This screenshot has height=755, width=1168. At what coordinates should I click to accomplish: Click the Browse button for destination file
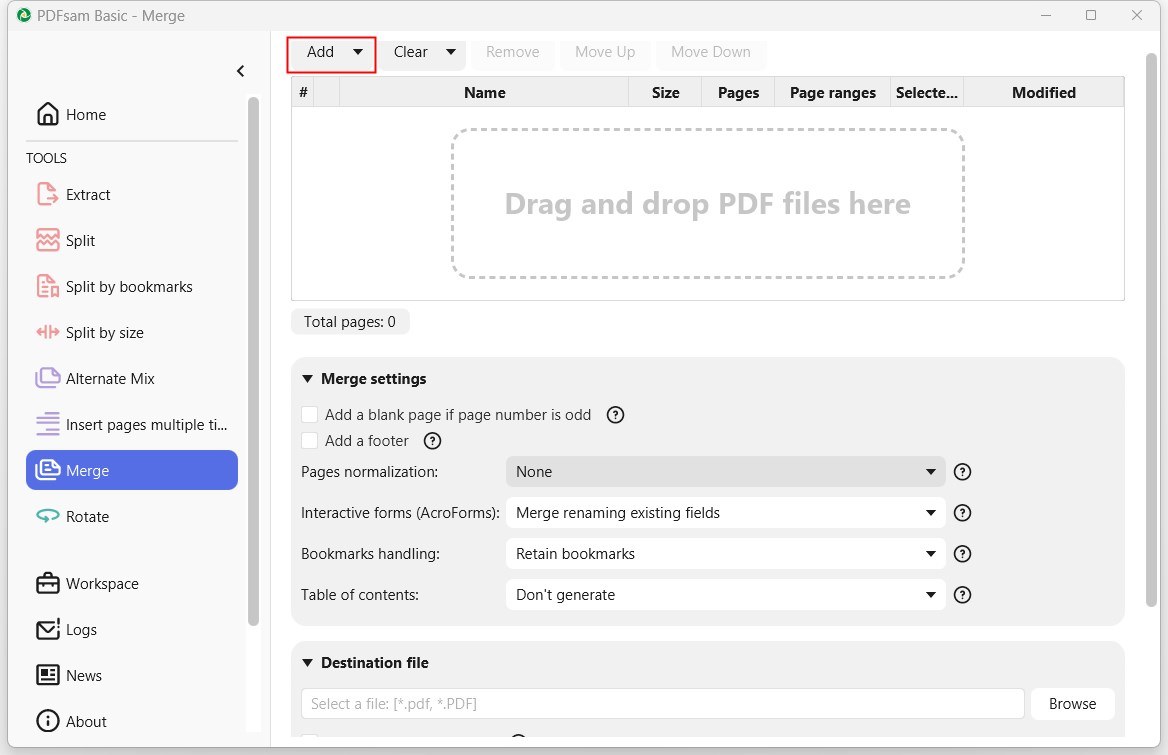tap(1072, 703)
